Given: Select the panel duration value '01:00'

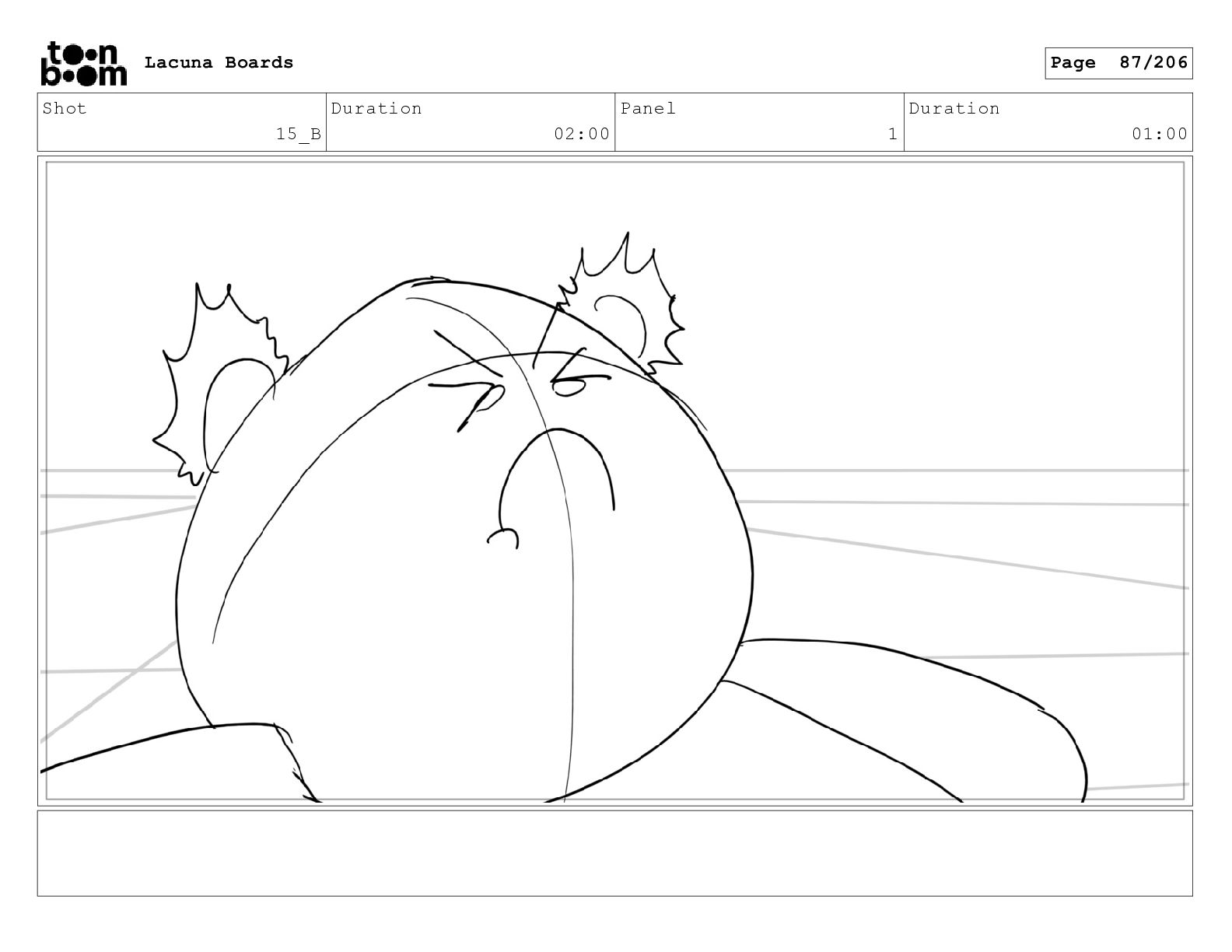Looking at the screenshot, I should pyautogui.click(x=1160, y=134).
